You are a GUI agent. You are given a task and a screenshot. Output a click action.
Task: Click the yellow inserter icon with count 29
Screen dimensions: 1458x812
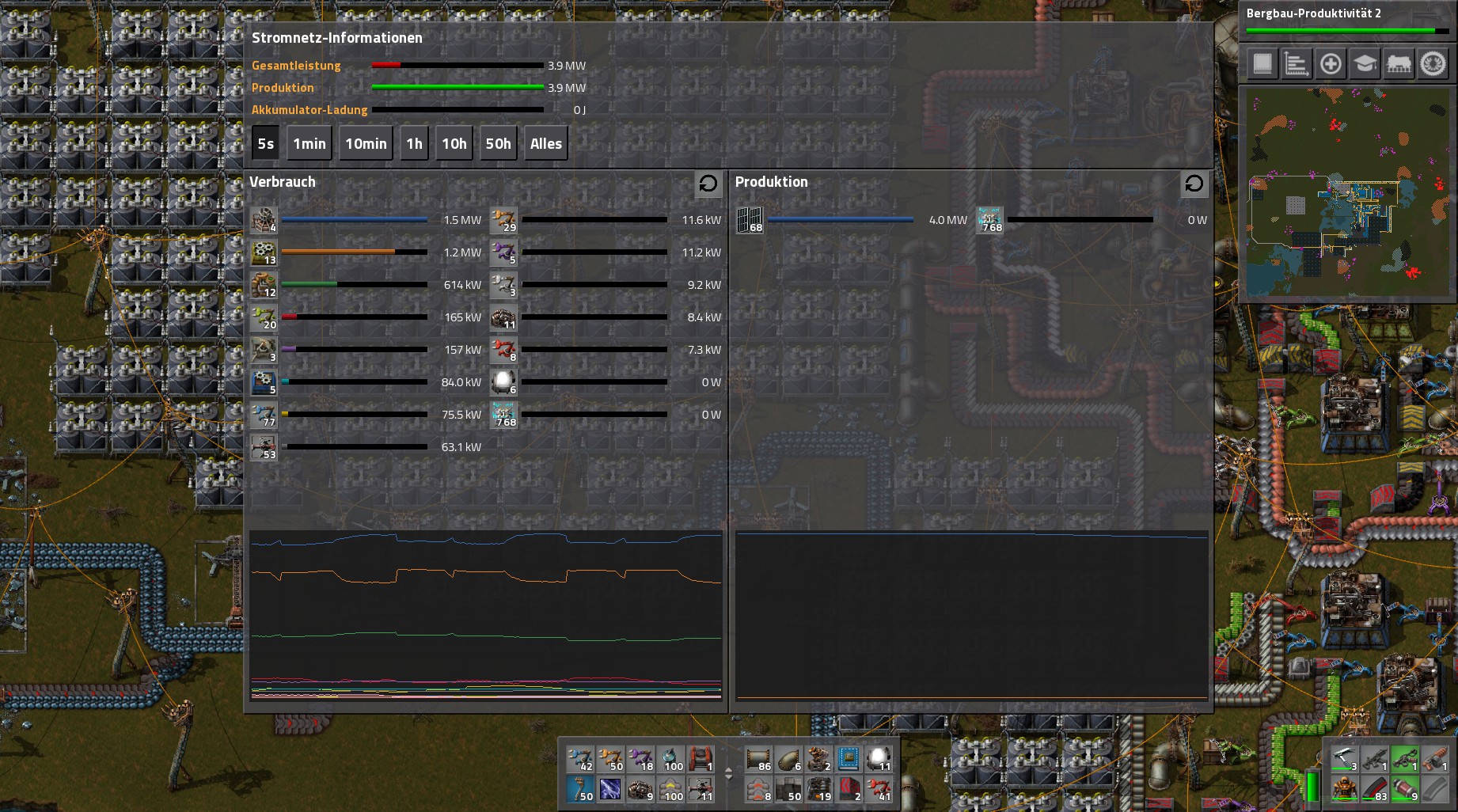click(503, 220)
